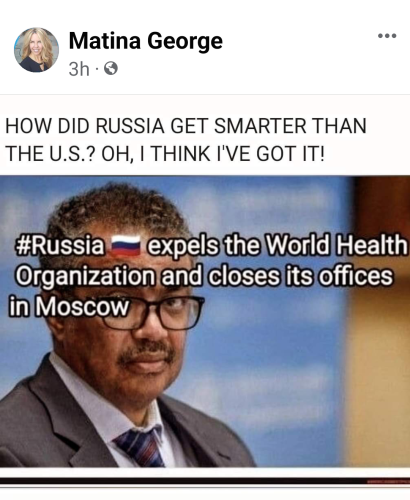Click the Russian flag emoji in the image

[x=125, y=246]
